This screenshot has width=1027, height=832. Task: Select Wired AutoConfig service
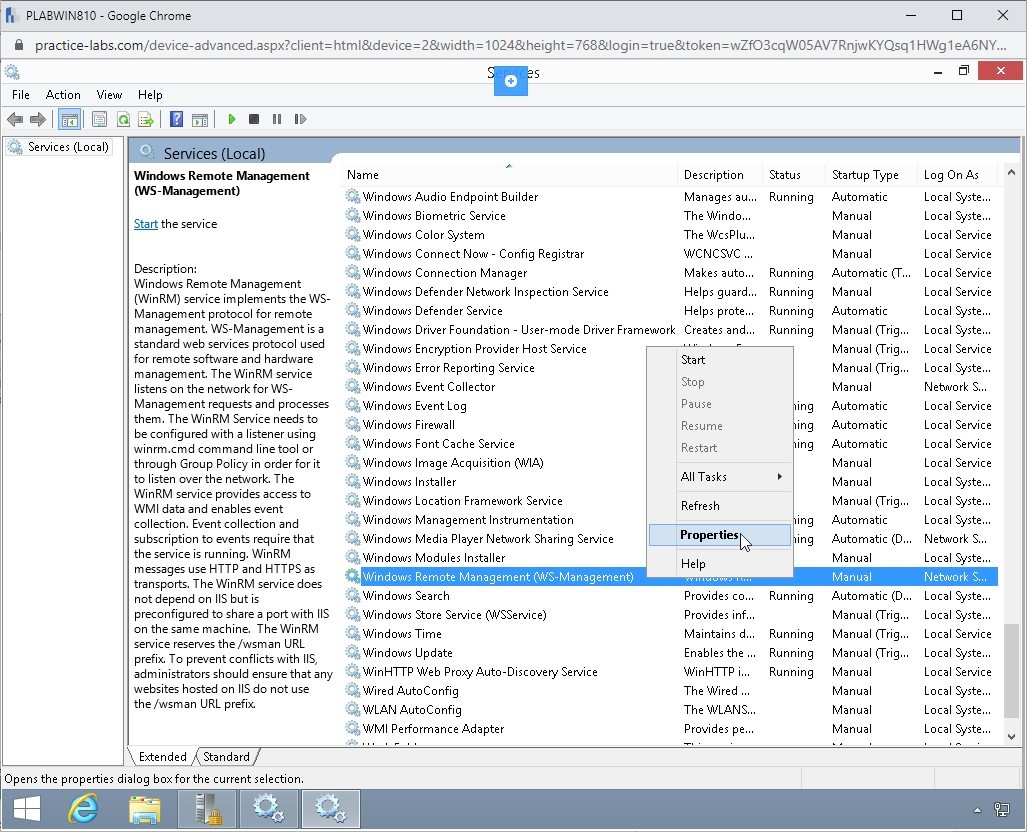[x=671, y=690]
